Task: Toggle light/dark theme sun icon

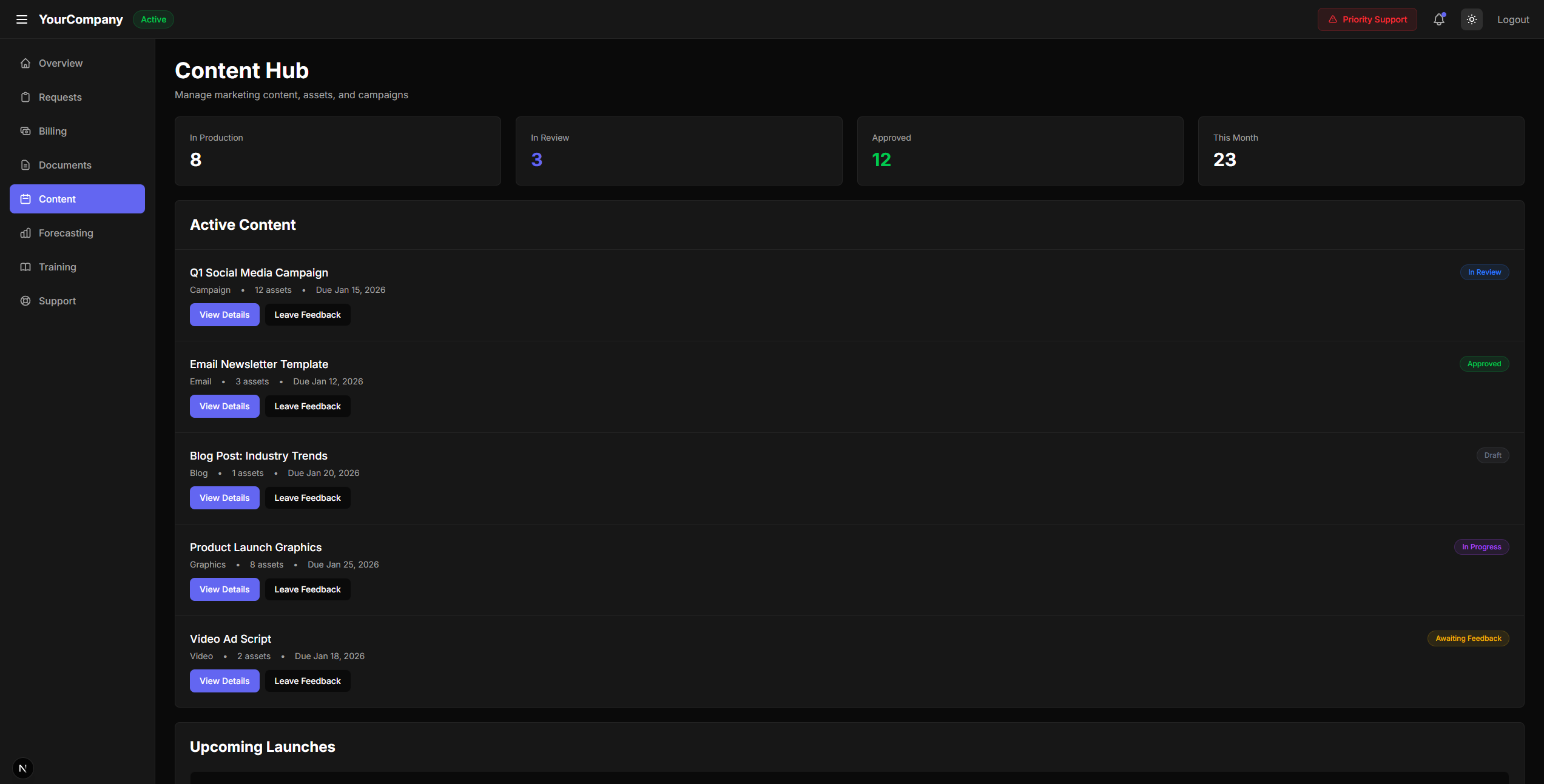Action: tap(1471, 19)
